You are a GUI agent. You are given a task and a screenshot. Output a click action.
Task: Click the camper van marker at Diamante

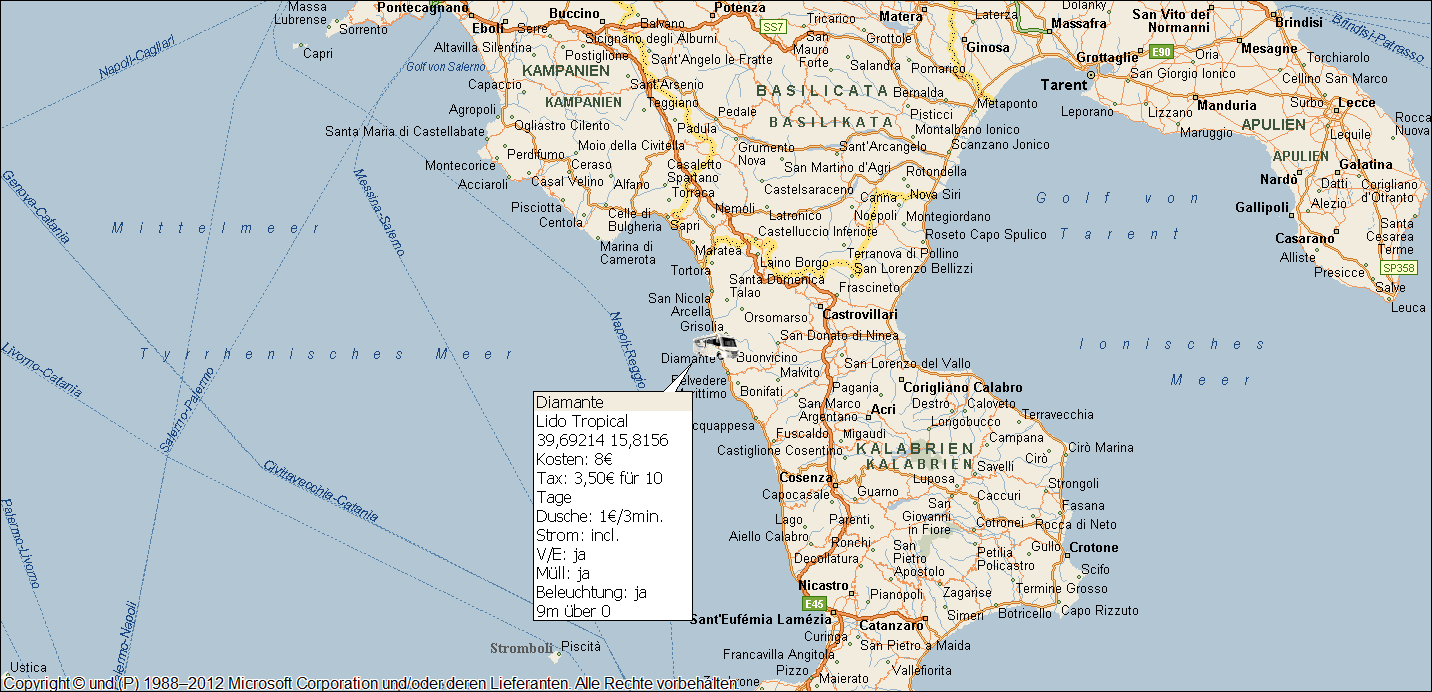716,347
